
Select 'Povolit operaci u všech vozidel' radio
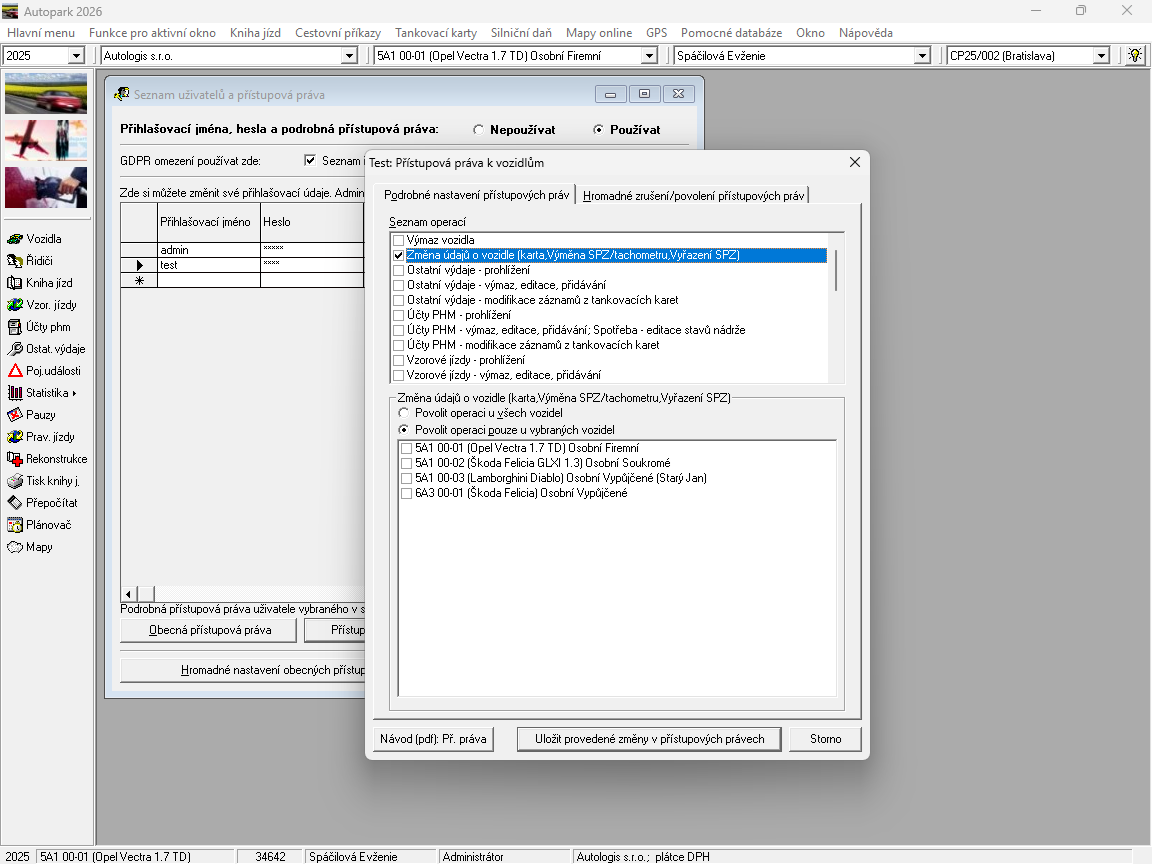pos(404,413)
